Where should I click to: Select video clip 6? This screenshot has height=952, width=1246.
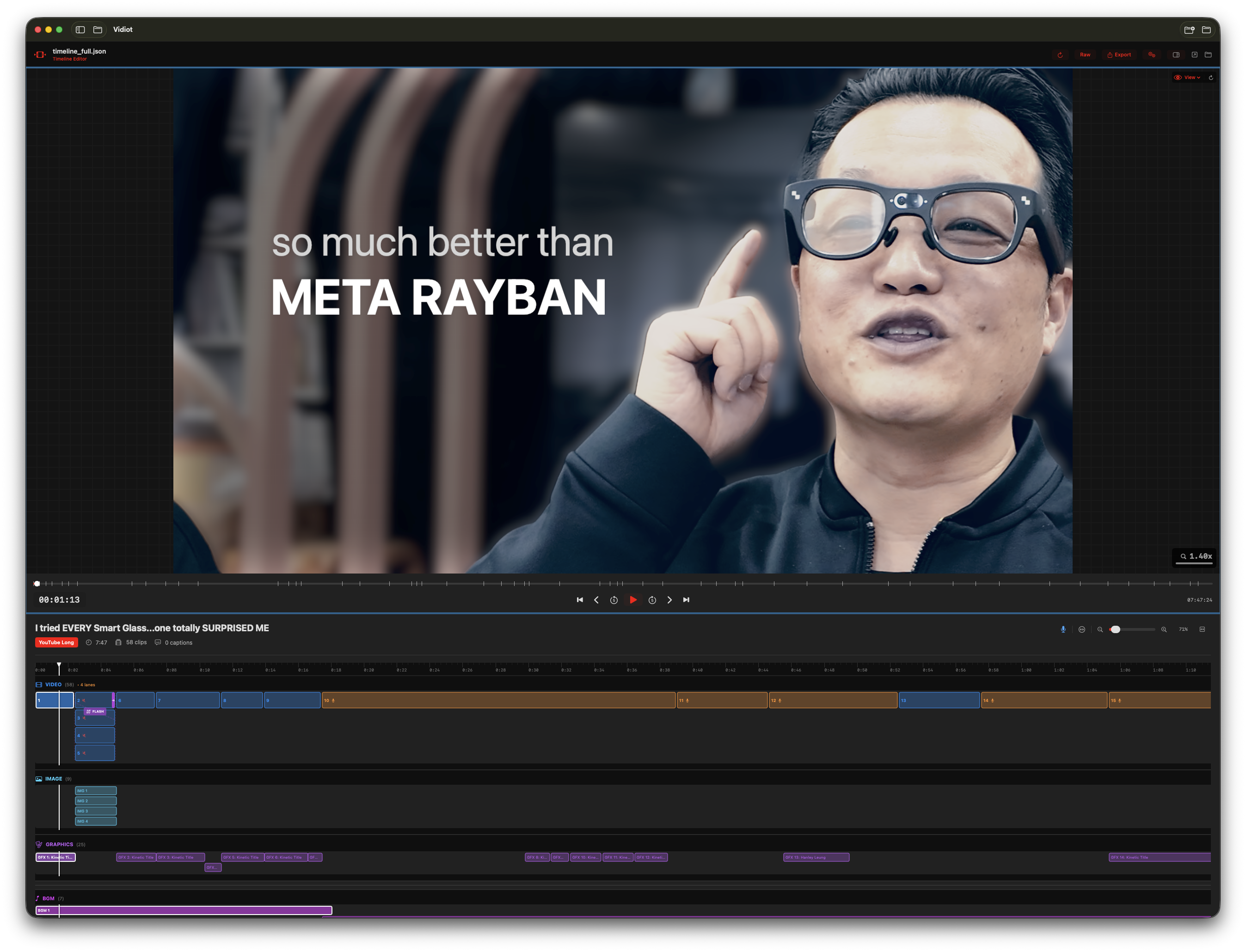tap(135, 700)
